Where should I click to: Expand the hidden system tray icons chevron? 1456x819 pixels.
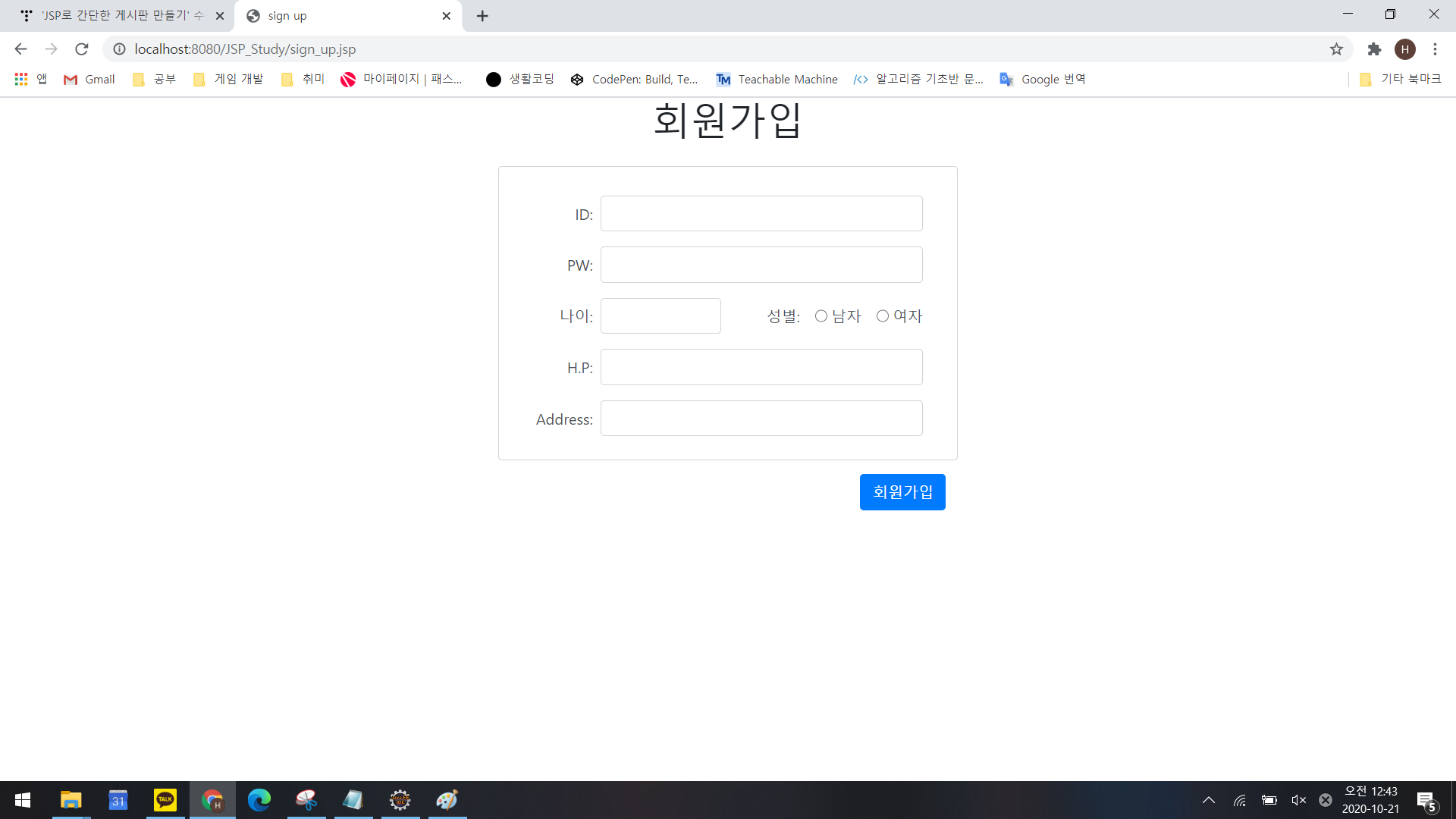(1209, 800)
